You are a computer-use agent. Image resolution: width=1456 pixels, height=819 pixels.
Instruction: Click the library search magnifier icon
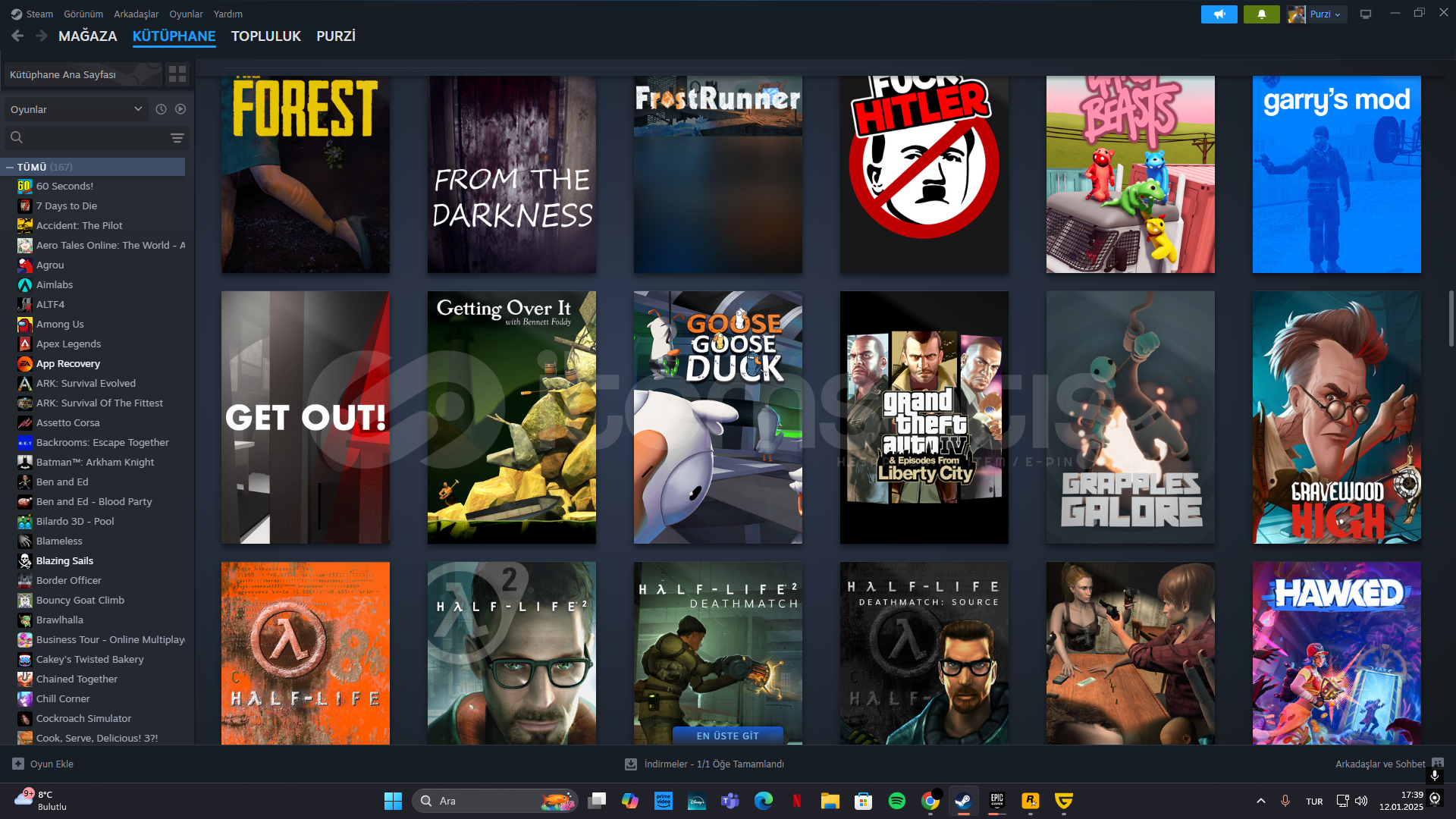[x=17, y=137]
